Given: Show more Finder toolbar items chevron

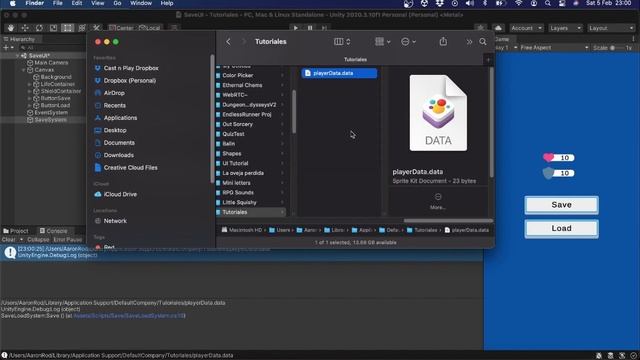Looking at the screenshot, I should coord(469,42).
